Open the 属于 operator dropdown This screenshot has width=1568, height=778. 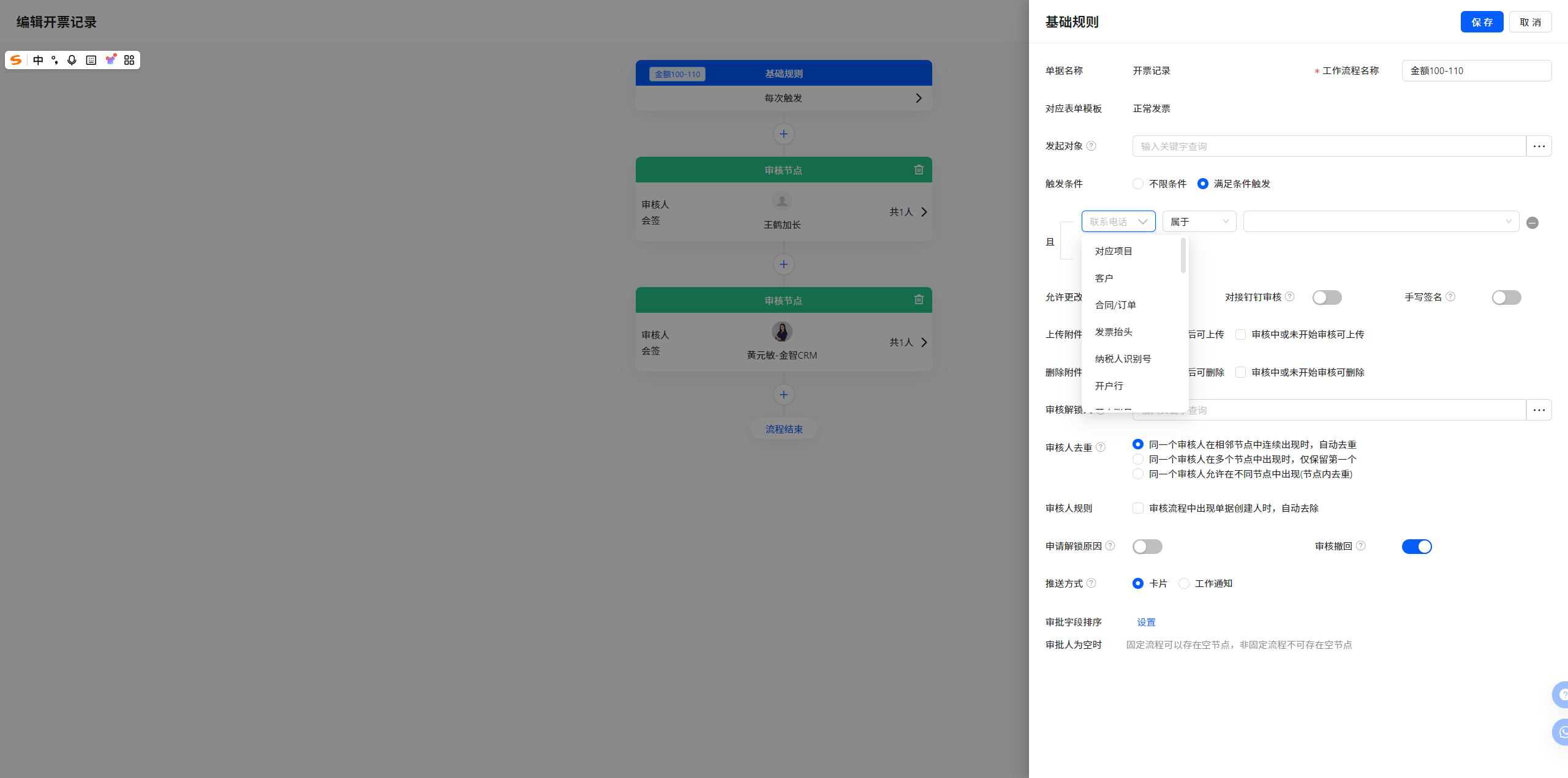pyautogui.click(x=1199, y=222)
